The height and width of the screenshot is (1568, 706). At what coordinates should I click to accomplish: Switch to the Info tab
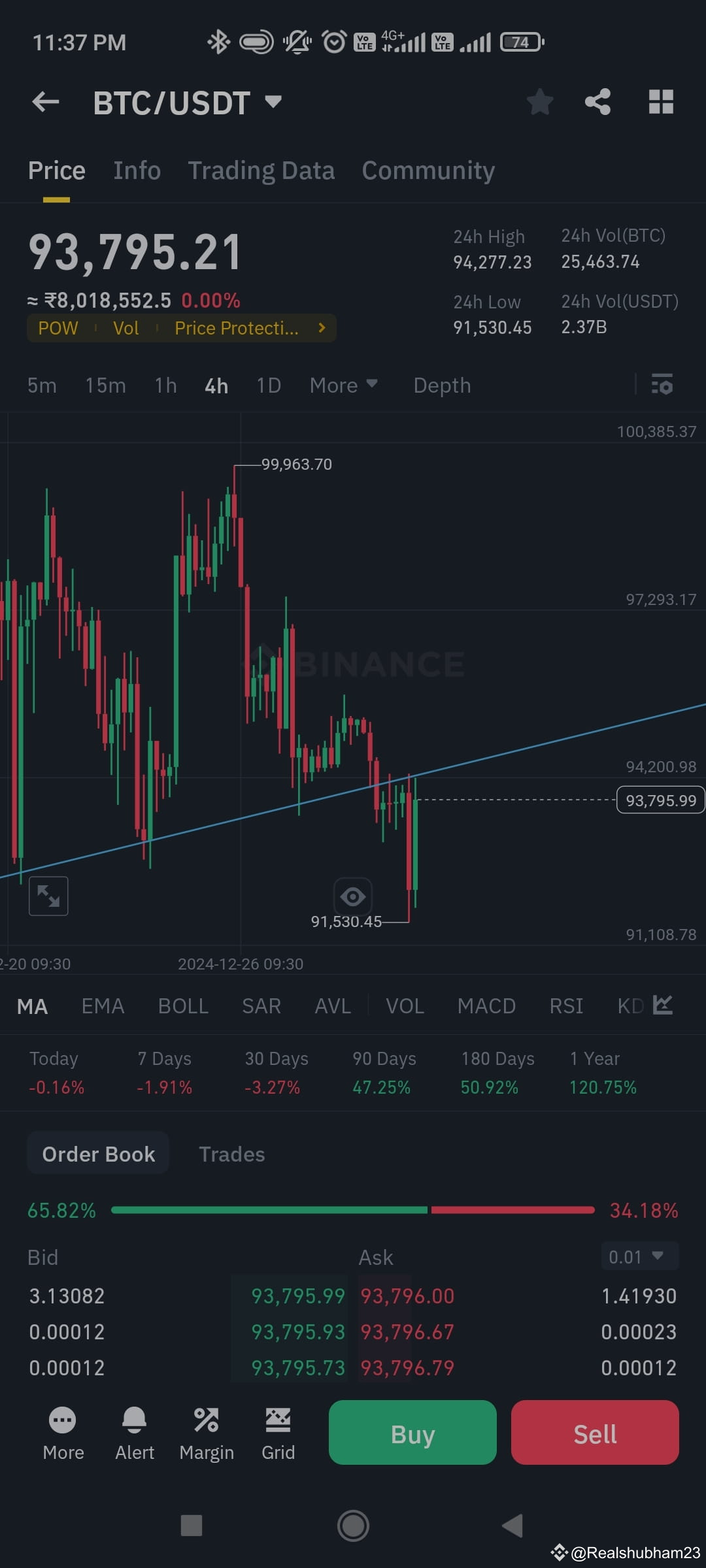click(137, 171)
